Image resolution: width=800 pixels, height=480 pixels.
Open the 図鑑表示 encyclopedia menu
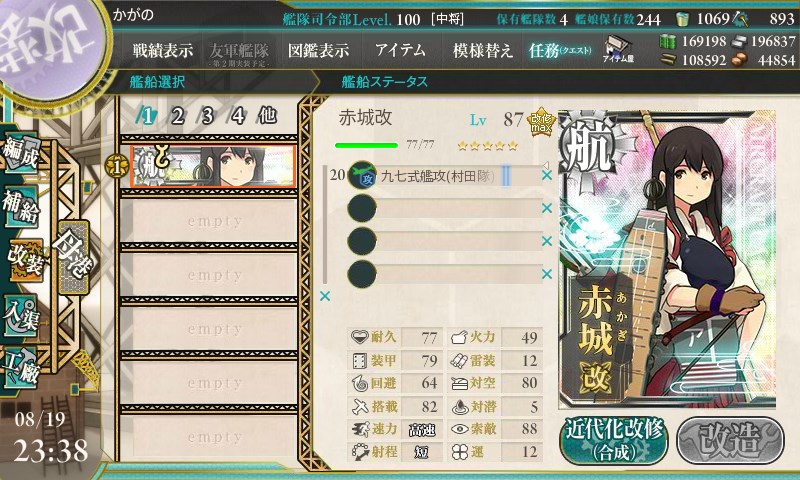pos(318,50)
